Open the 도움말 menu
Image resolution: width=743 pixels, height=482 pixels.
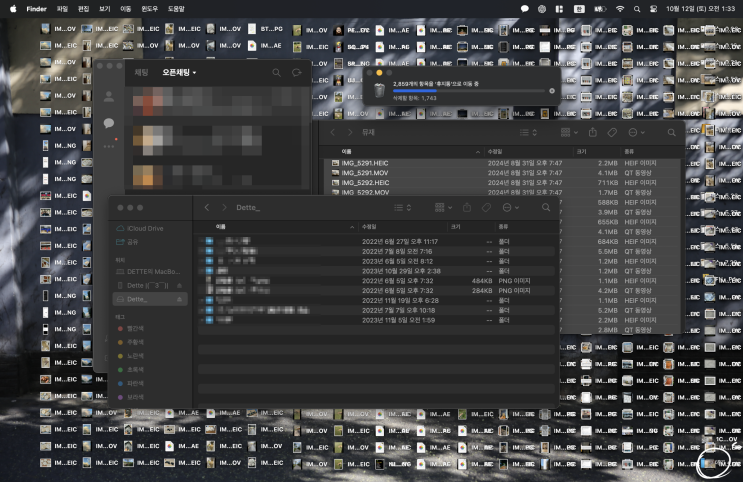coord(176,9)
